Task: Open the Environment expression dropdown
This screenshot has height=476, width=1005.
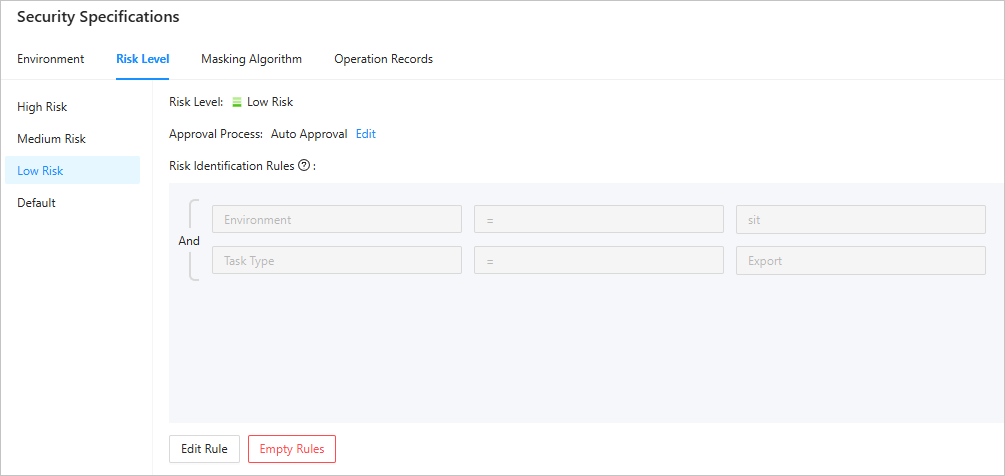Action: [336, 220]
